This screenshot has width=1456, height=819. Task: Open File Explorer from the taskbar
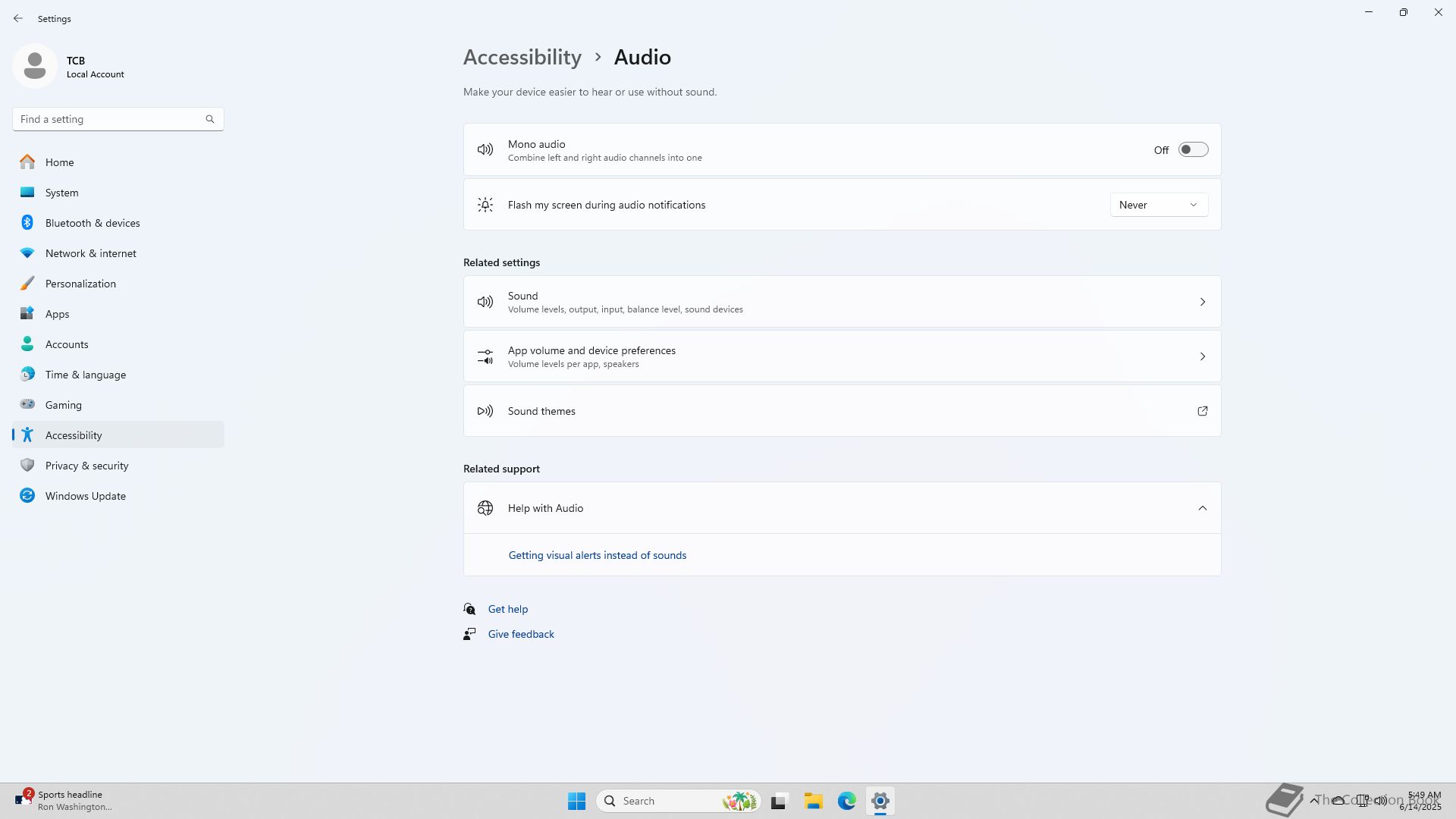coord(813,801)
